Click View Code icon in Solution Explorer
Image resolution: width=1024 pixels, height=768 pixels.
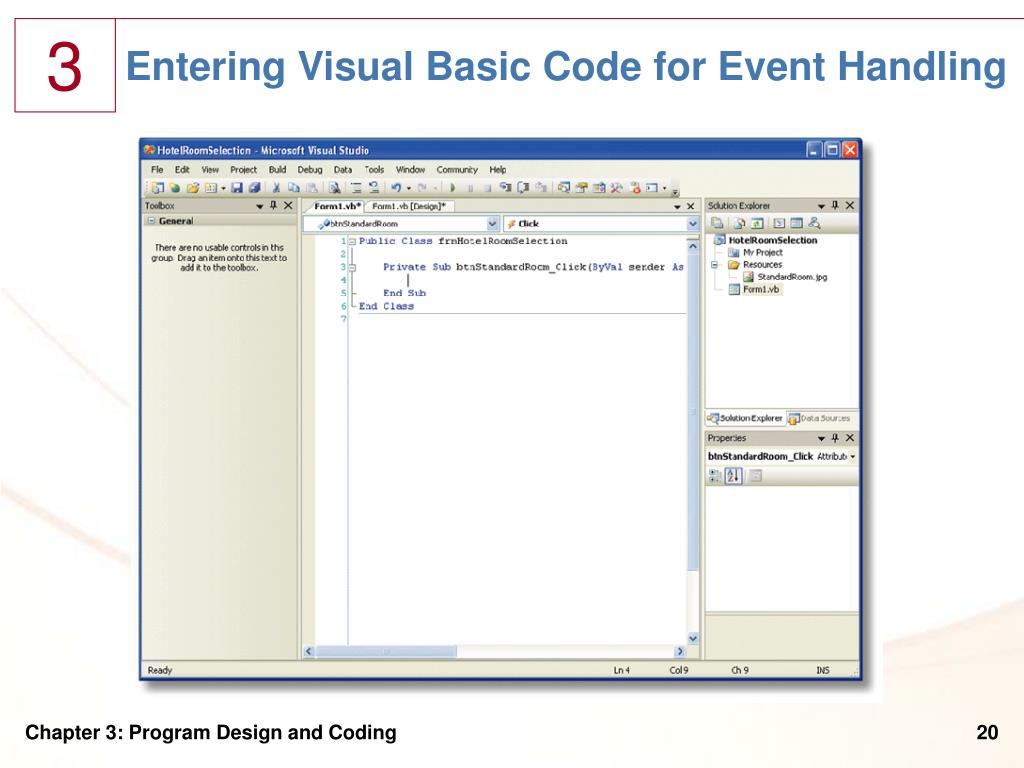pyautogui.click(x=779, y=223)
